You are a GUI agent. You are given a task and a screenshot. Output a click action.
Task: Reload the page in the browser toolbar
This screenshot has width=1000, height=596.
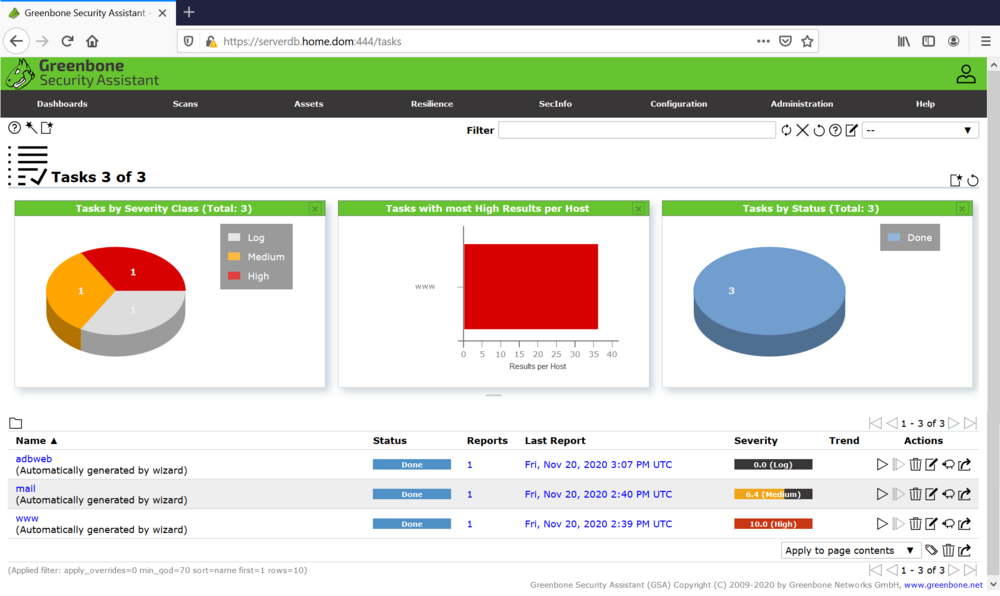[x=67, y=41]
